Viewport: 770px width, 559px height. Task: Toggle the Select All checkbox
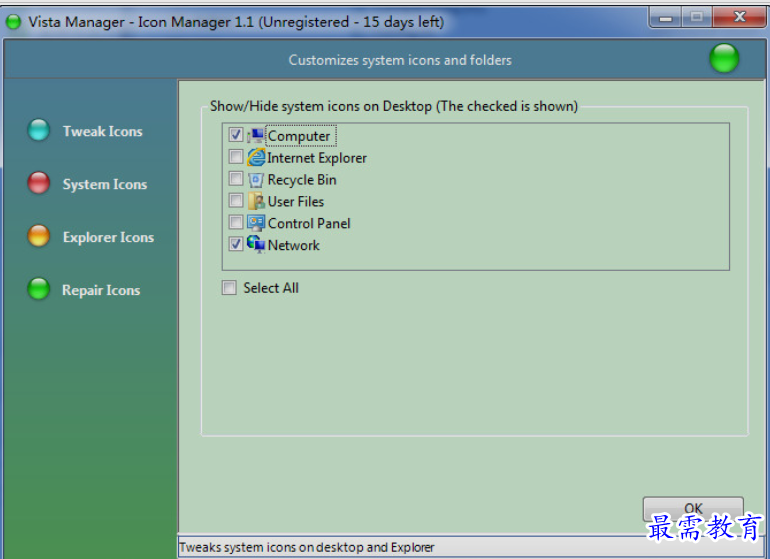pyautogui.click(x=229, y=287)
